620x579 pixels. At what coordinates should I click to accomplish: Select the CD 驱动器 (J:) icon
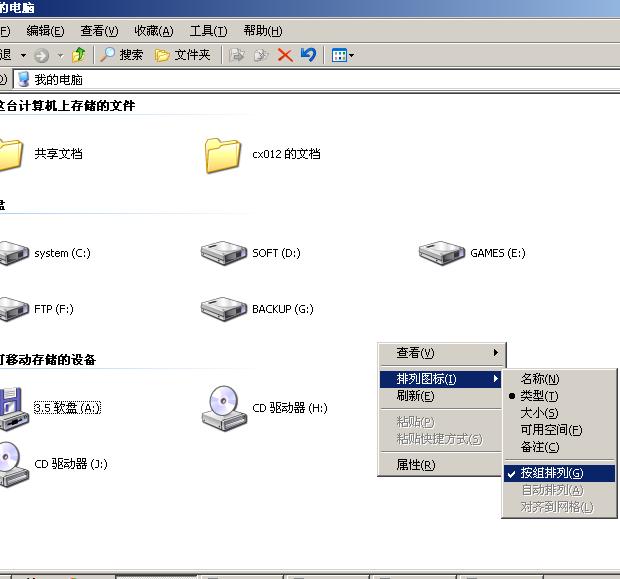(x=15, y=465)
